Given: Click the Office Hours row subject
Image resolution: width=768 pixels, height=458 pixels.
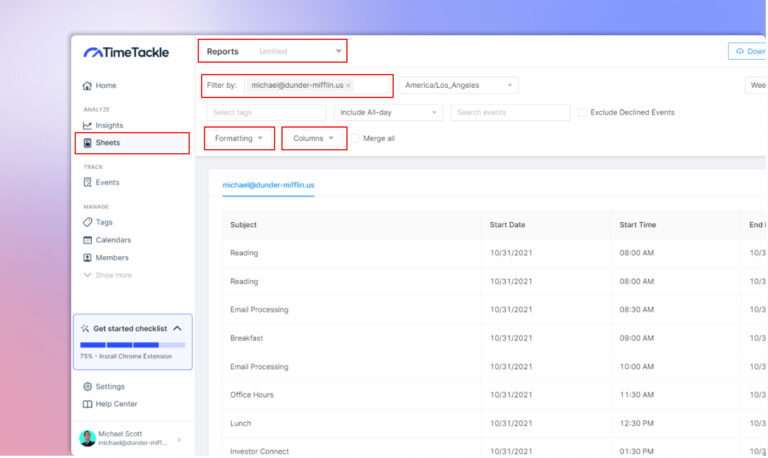Looking at the screenshot, I should (x=252, y=395).
